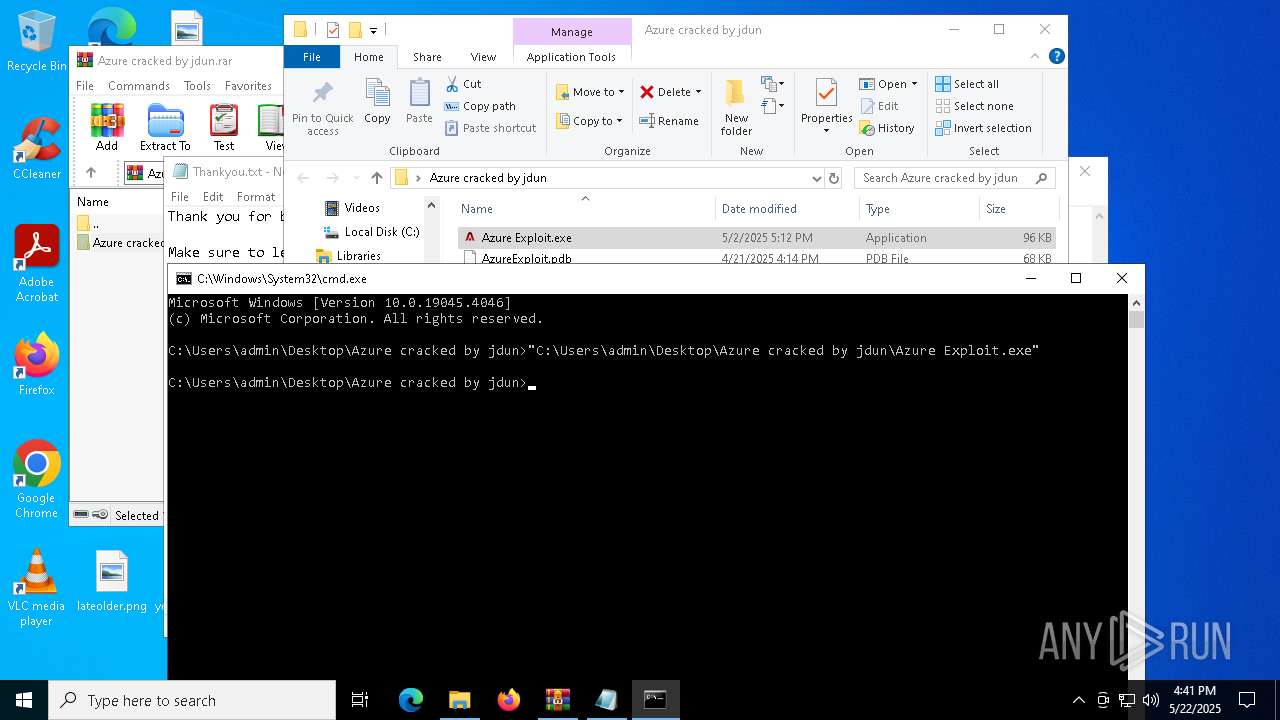Click Paste shortcut in ribbon
Image resolution: width=1280 pixels, height=720 pixels.
(490, 128)
